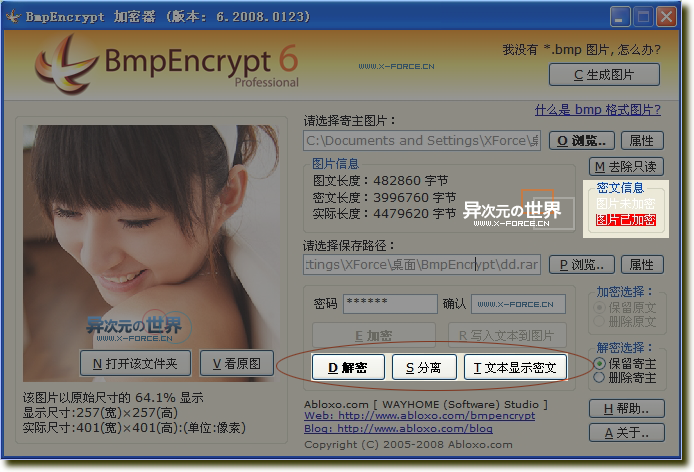The image size is (694, 472).
Task: Click the disabled E 加密 button
Action: [374, 335]
